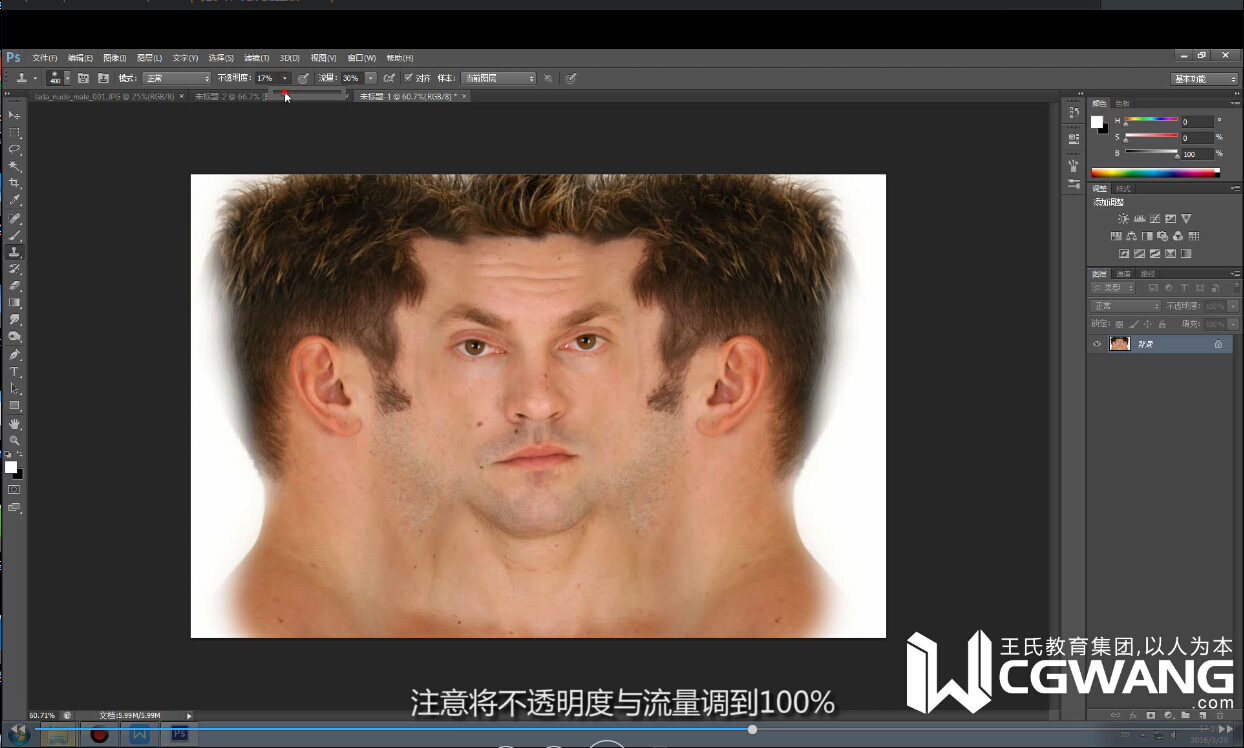The image size is (1244, 748).
Task: Switch to the 路径 paths tab
Action: point(1147,273)
